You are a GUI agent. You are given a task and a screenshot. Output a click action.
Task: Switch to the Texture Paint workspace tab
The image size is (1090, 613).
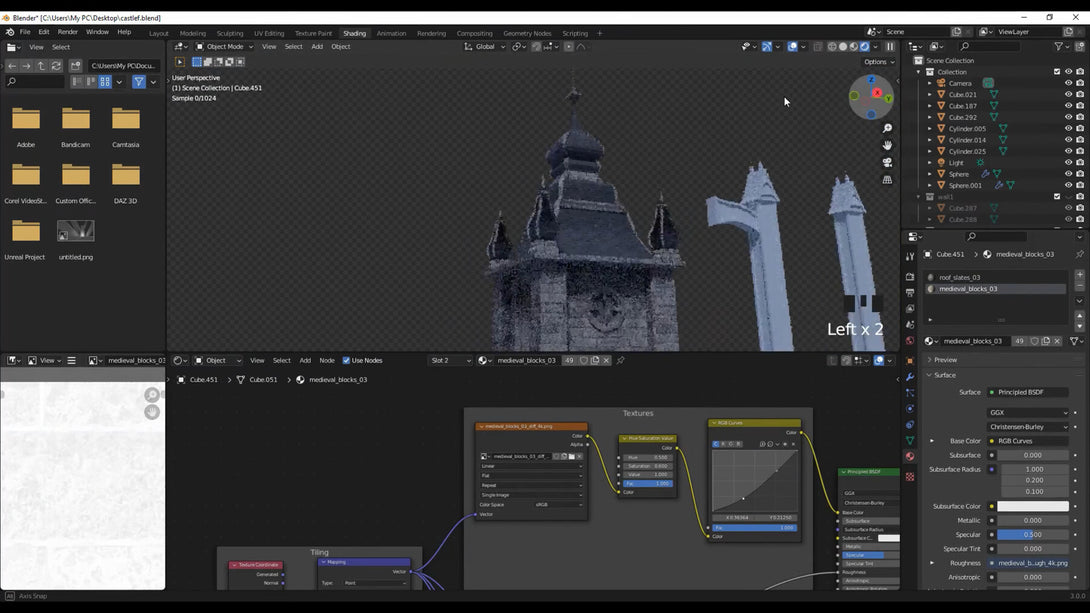[313, 33]
